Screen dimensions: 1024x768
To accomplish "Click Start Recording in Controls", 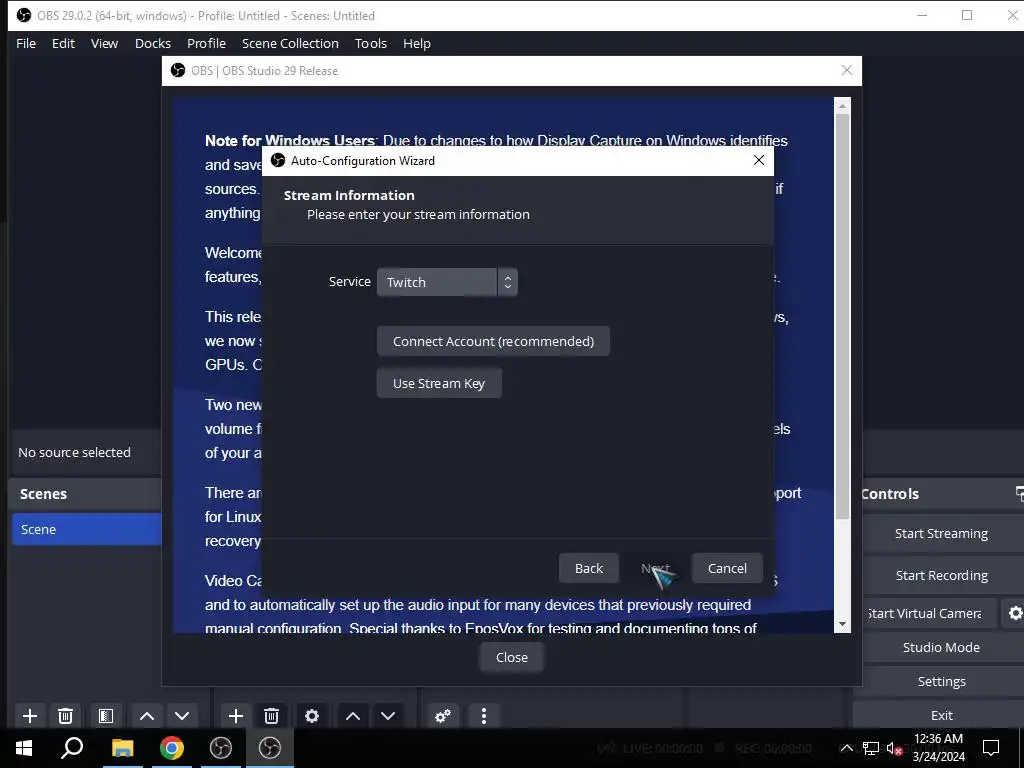I will coord(941,575).
